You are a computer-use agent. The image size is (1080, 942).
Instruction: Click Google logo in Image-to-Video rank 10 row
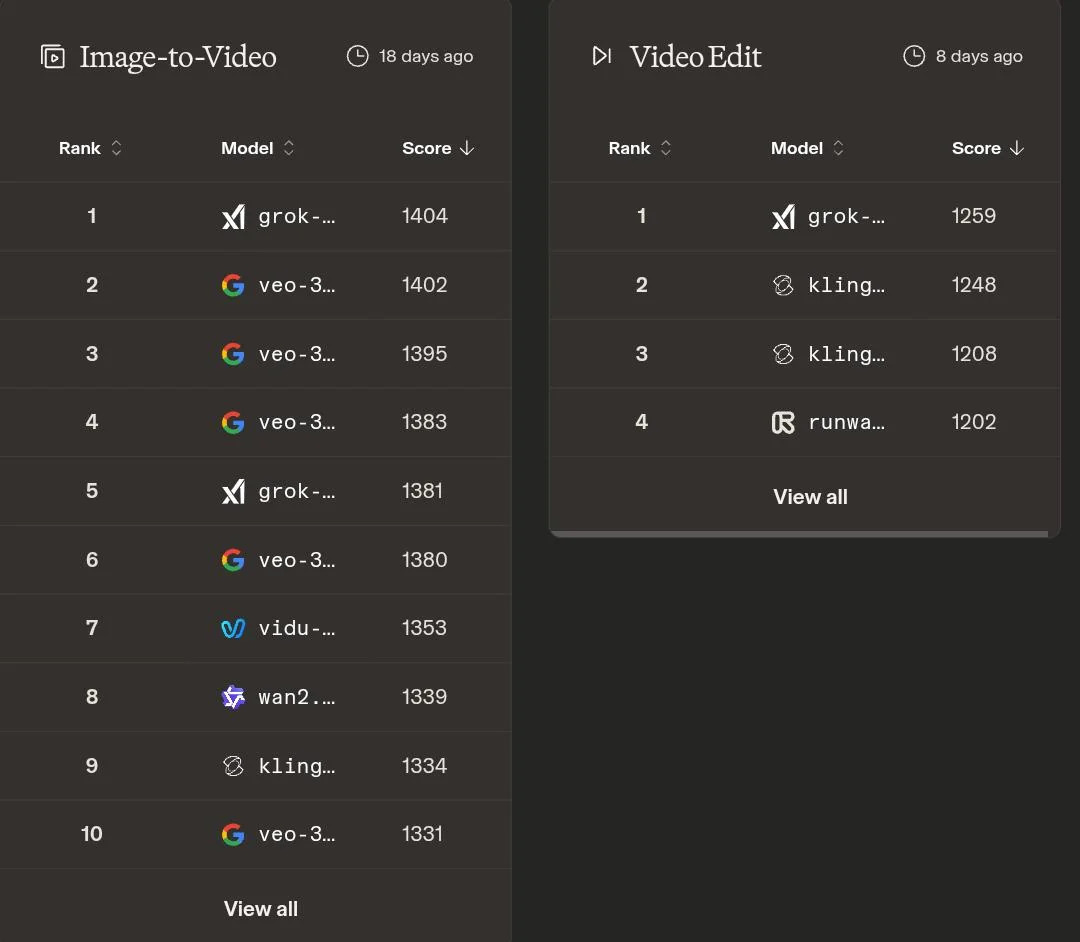point(233,834)
